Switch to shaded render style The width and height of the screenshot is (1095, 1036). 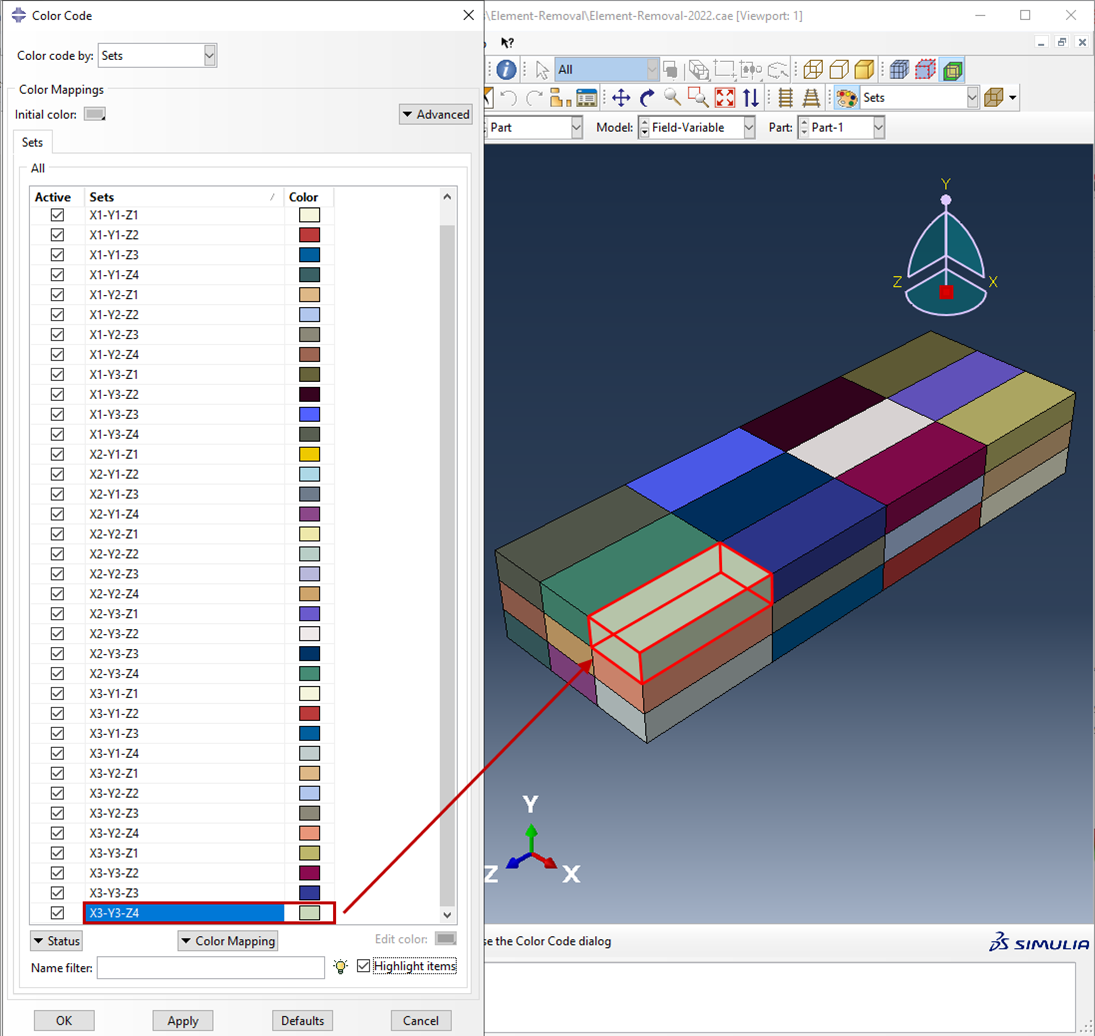pos(864,70)
